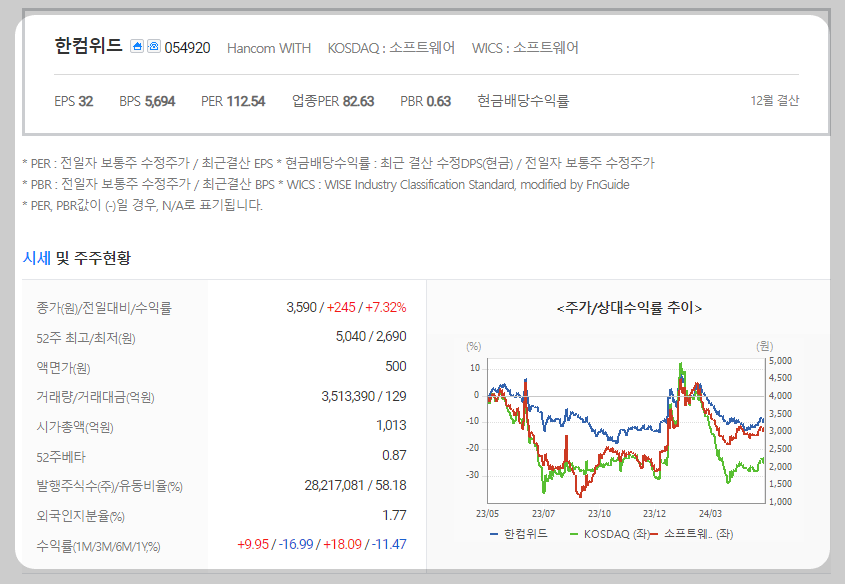Select the PER footnote definition line
The height and width of the screenshot is (584, 845).
[x=338, y=163]
